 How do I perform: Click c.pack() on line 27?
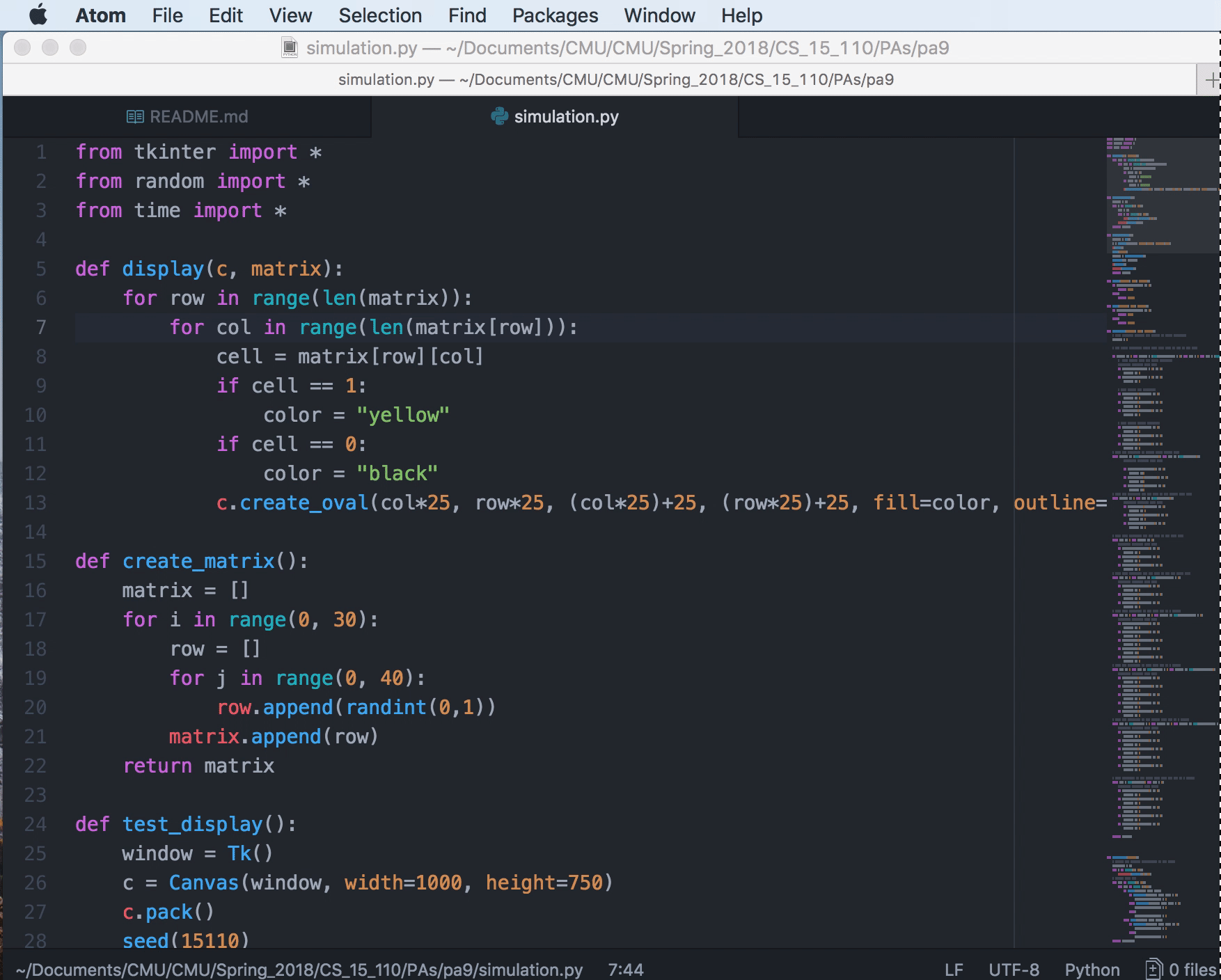(x=168, y=912)
